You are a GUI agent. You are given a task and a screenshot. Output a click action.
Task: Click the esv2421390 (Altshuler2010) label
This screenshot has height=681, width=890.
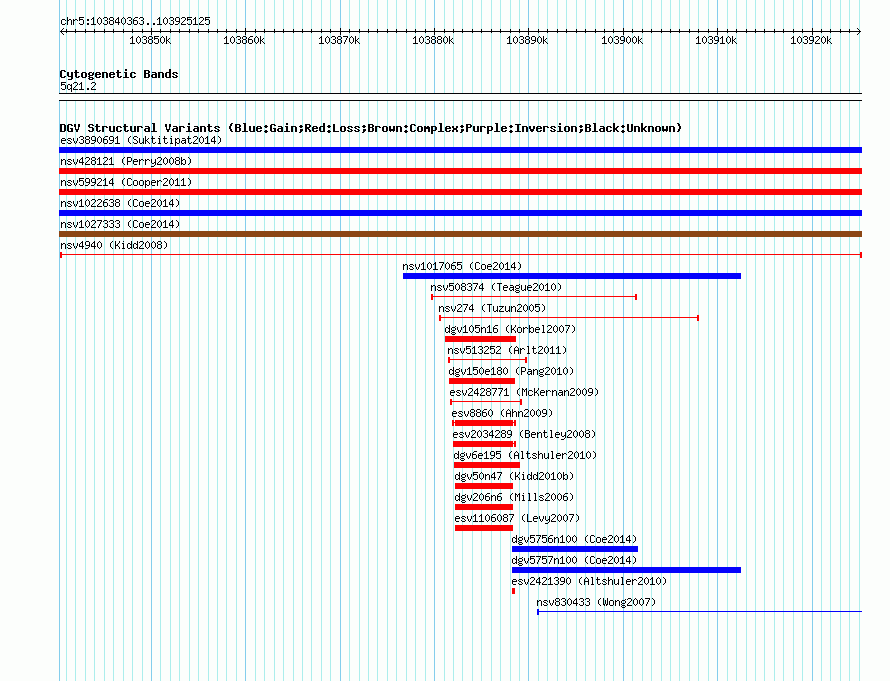[589, 581]
